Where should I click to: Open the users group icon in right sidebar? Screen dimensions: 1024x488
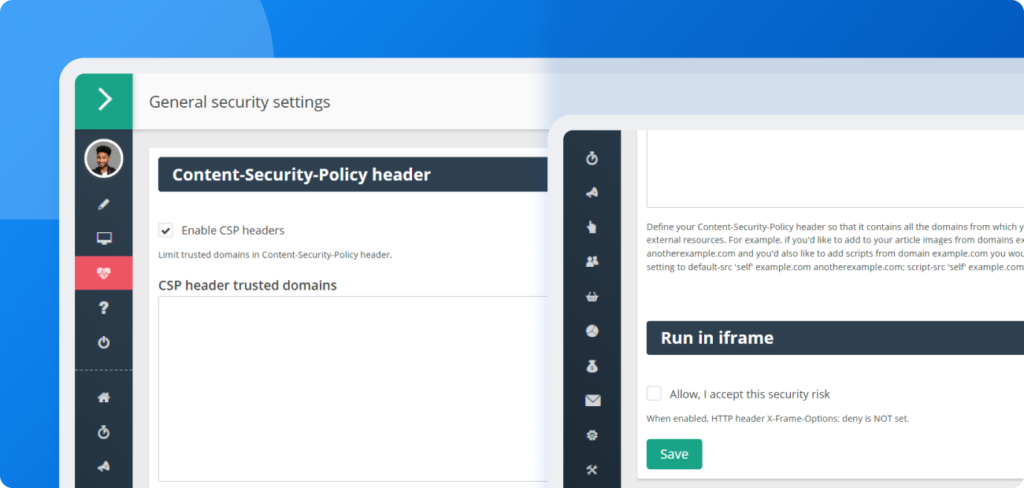click(592, 261)
